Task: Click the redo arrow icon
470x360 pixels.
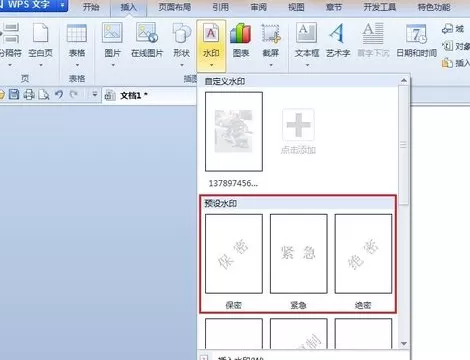Action: coord(74,95)
